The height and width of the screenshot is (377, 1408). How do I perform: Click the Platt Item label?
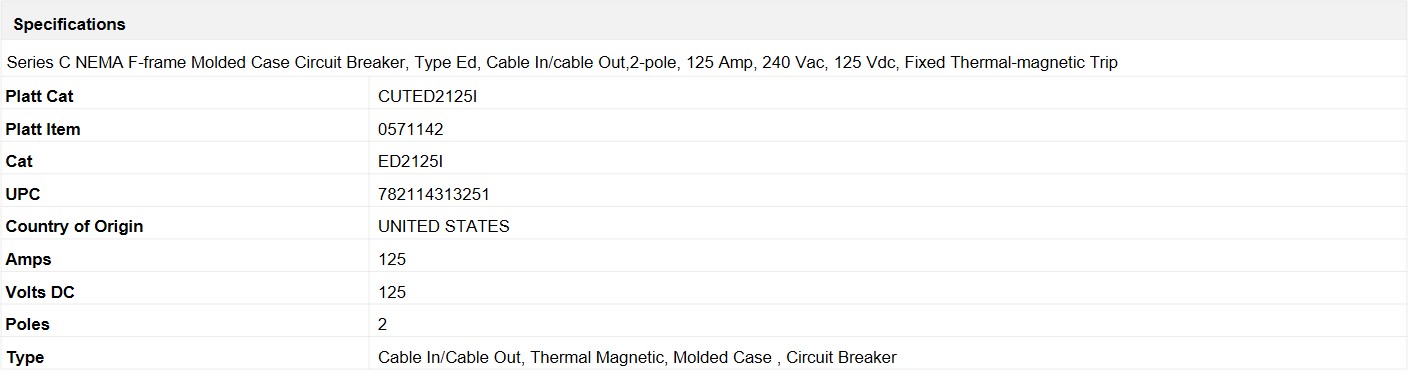[x=43, y=129]
